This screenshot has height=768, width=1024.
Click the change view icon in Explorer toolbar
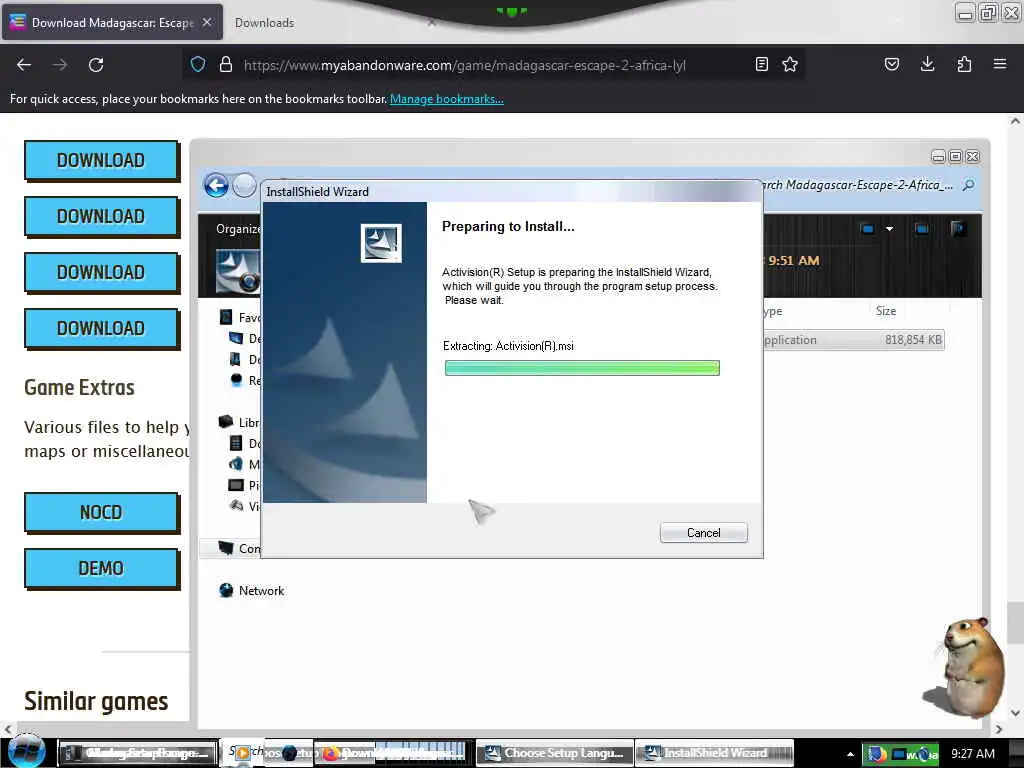pos(867,229)
